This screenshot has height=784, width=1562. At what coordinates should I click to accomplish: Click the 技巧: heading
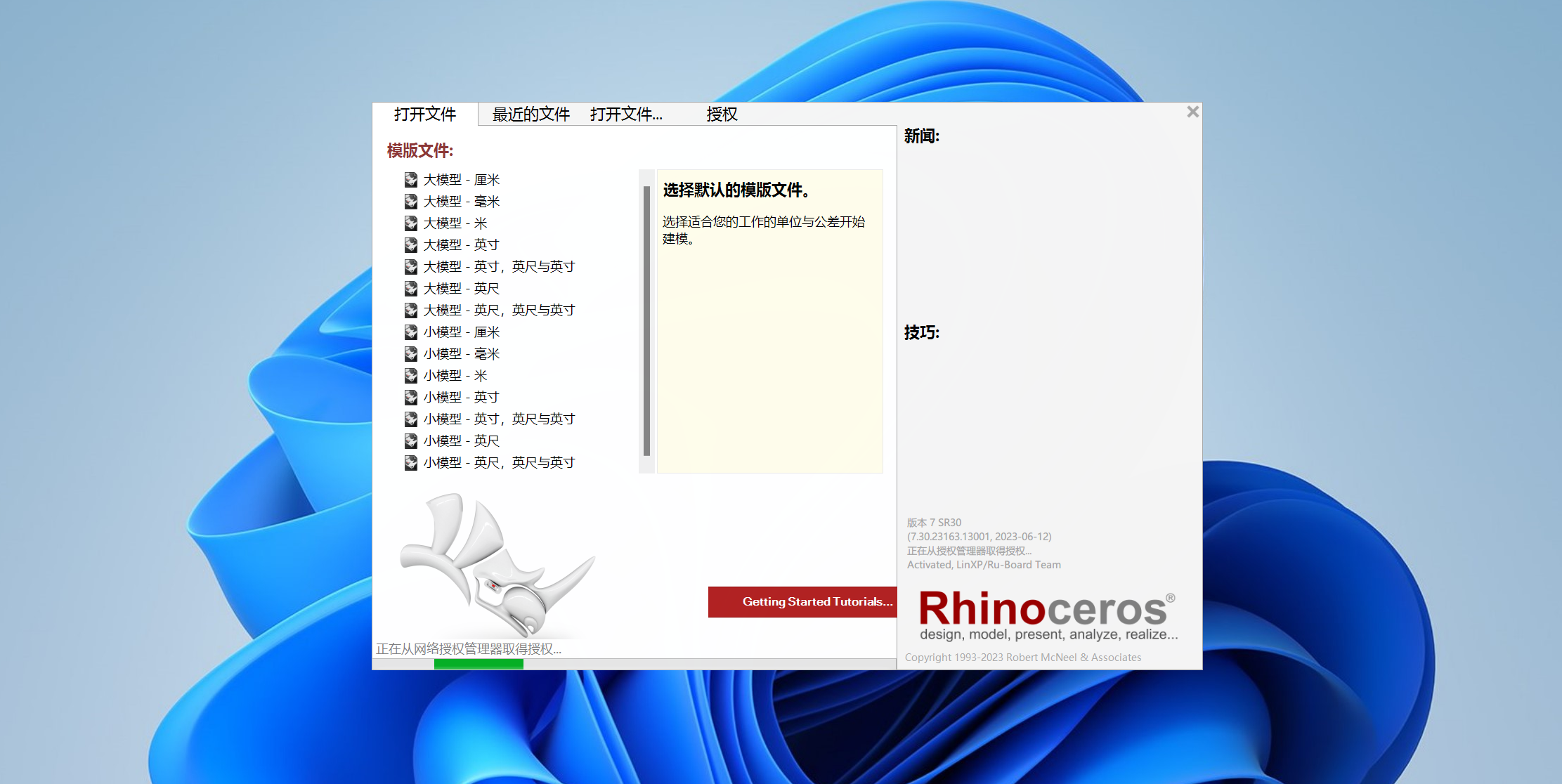921,333
